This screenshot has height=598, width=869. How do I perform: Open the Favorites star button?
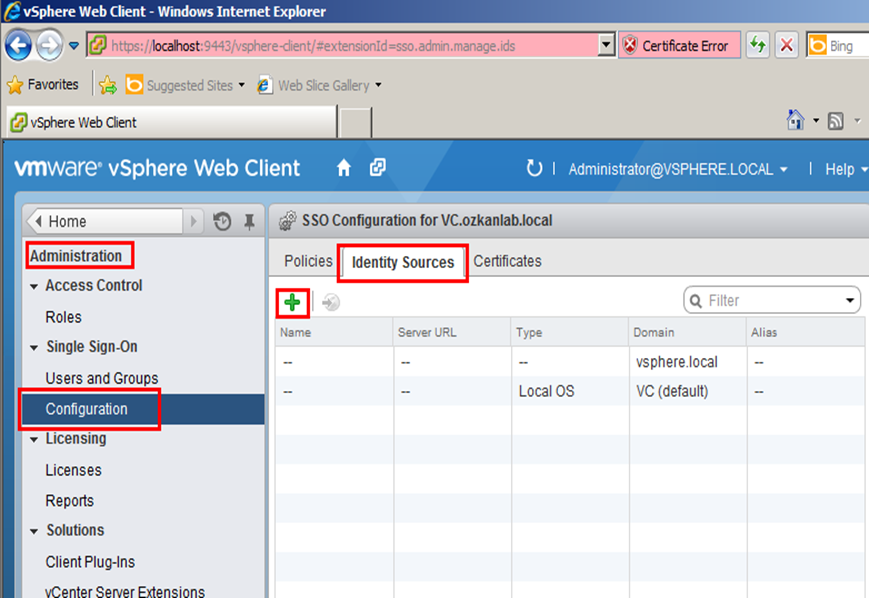coord(43,85)
